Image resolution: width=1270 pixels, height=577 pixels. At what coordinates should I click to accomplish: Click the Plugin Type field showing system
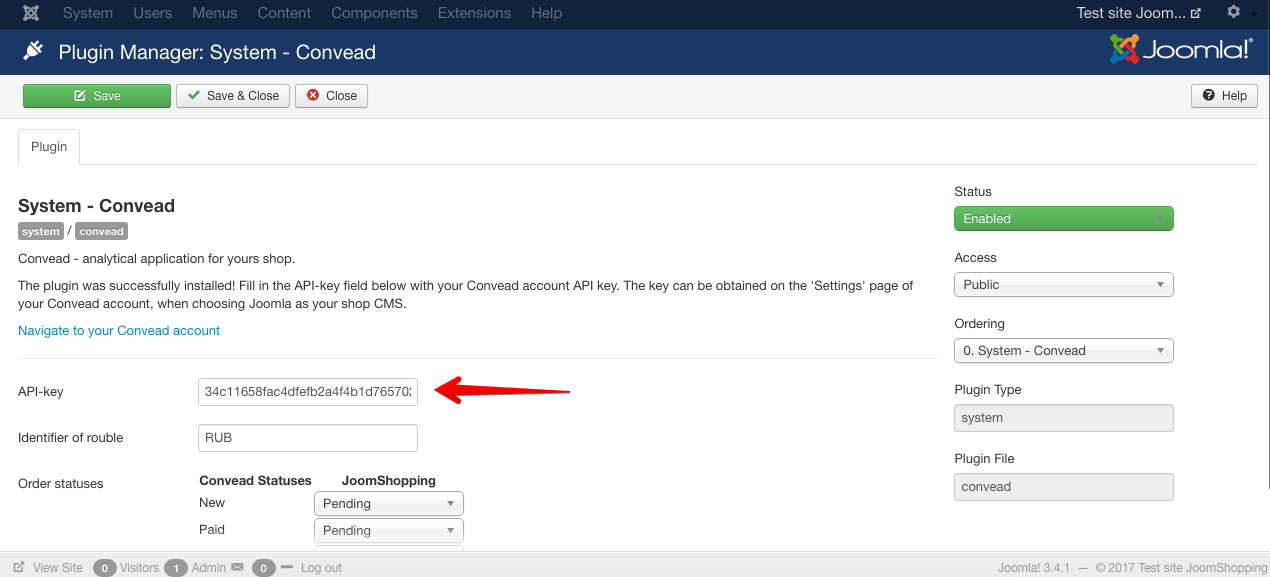[1064, 418]
